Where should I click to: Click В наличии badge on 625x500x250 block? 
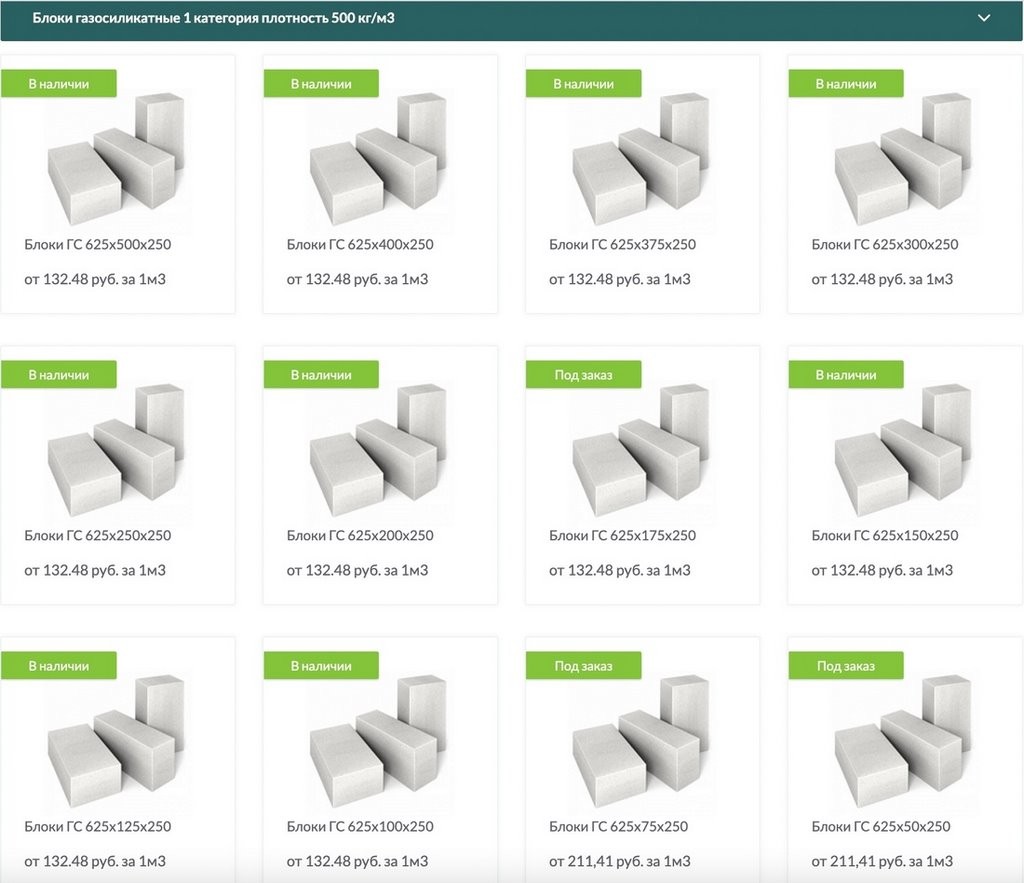point(58,84)
